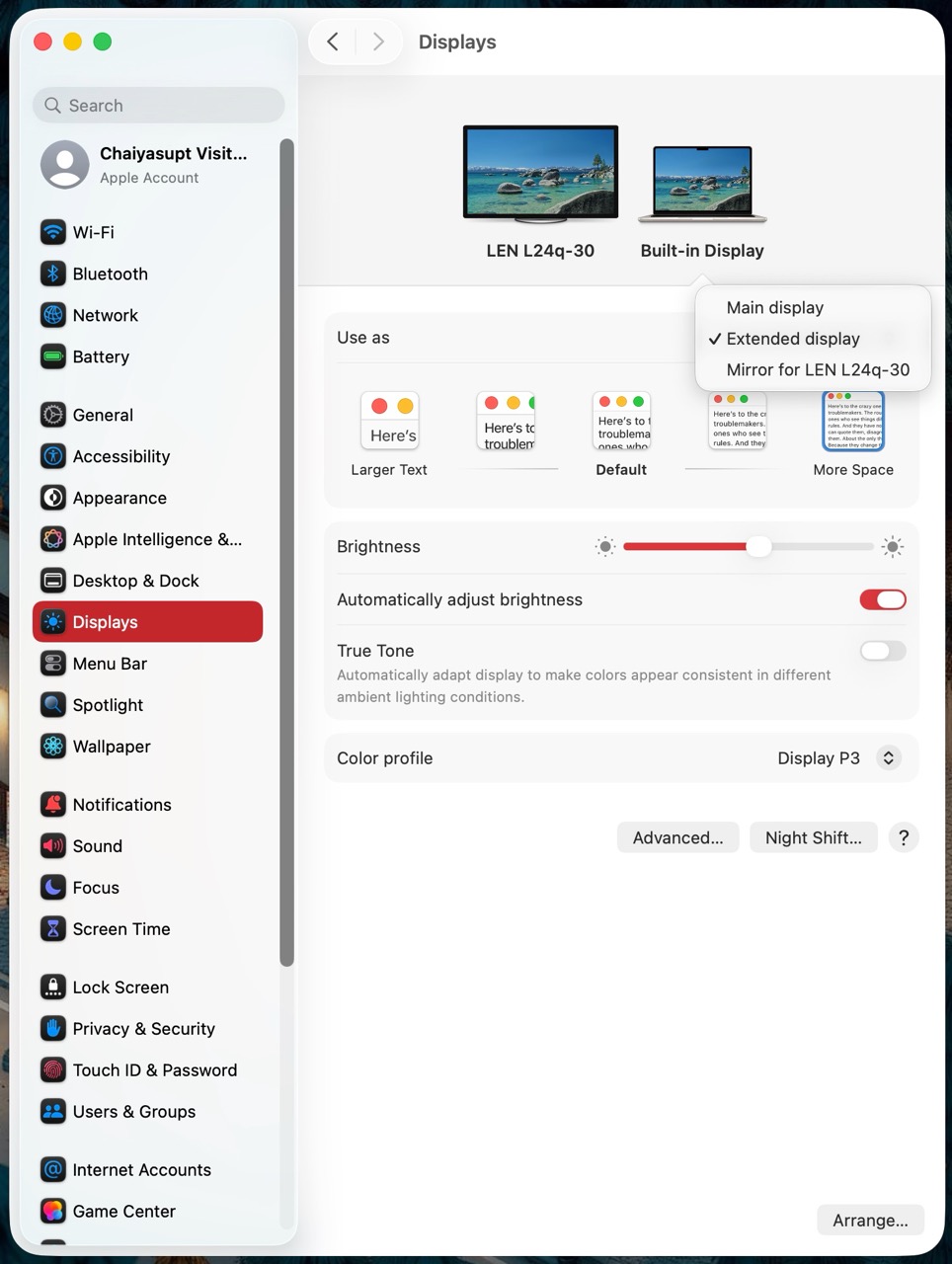Open the help question mark button

pyautogui.click(x=904, y=837)
